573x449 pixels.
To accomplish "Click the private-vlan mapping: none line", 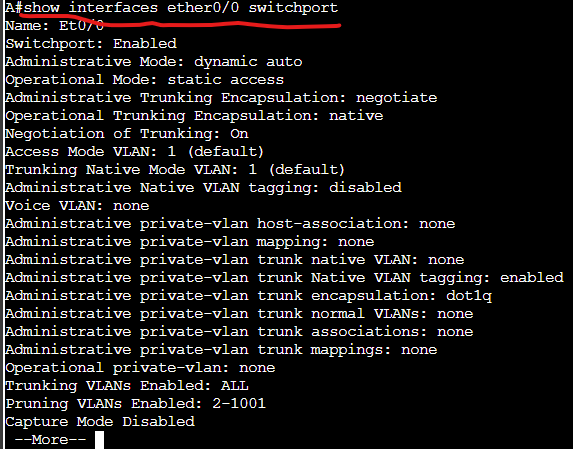I will [190, 242].
